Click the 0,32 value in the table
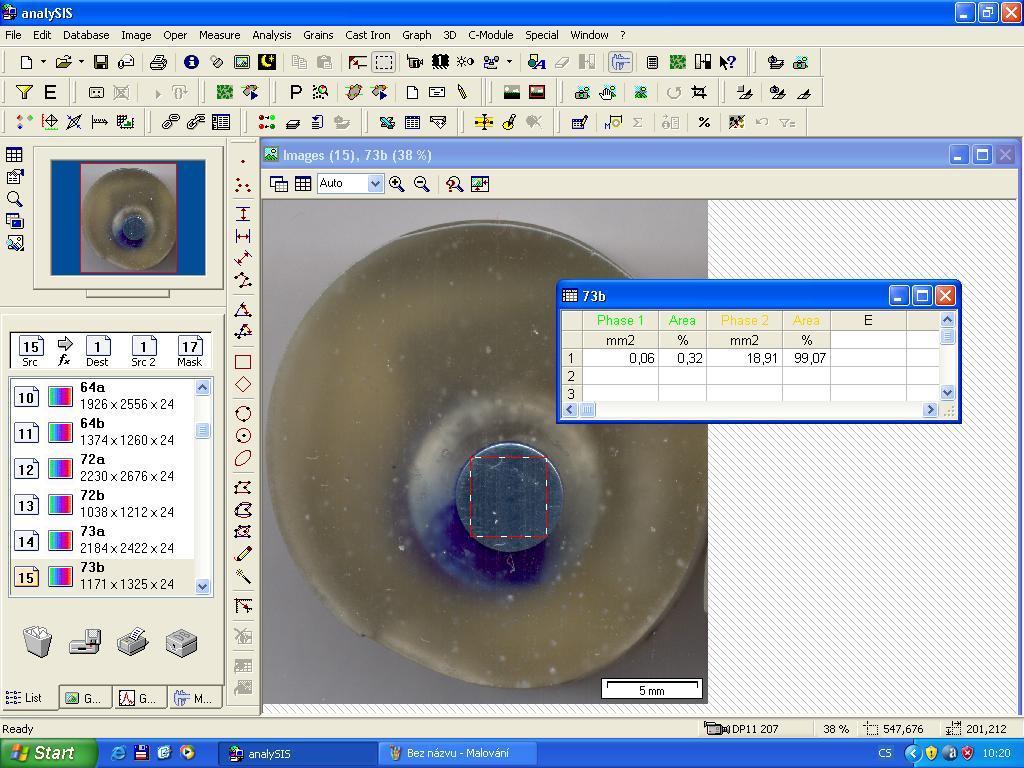 click(682, 358)
